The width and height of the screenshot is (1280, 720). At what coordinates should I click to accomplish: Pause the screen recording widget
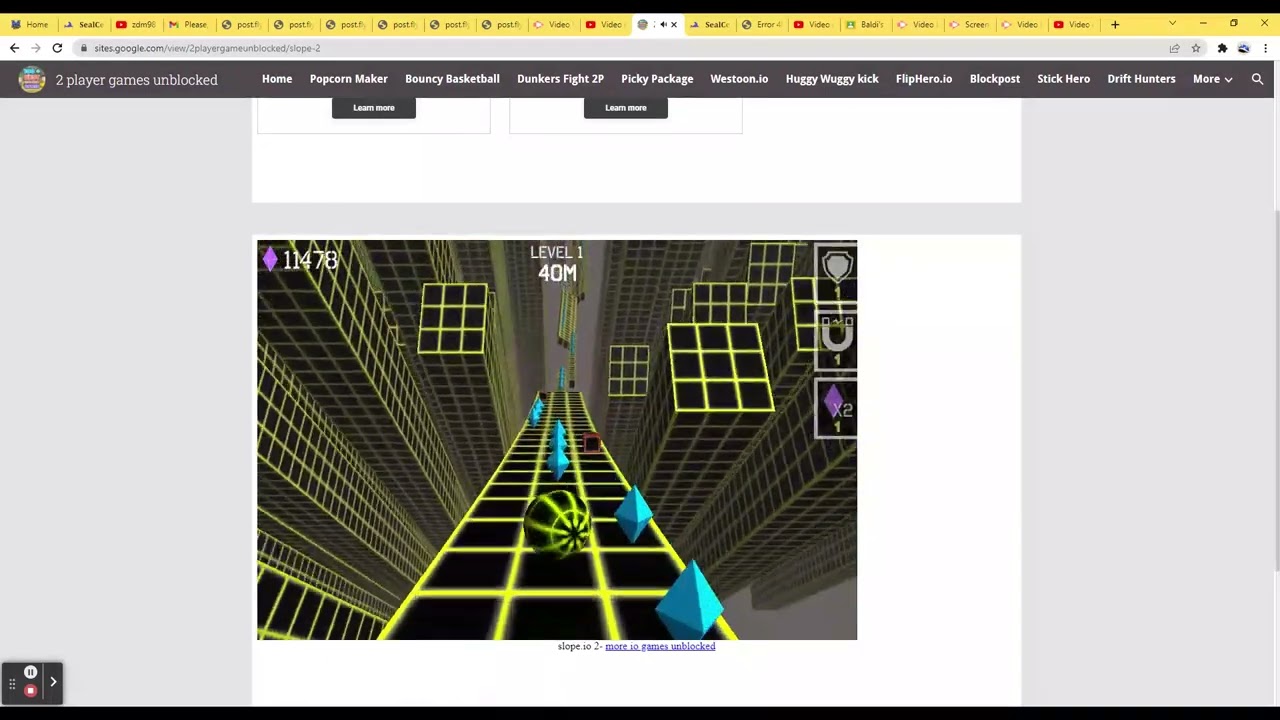31,672
